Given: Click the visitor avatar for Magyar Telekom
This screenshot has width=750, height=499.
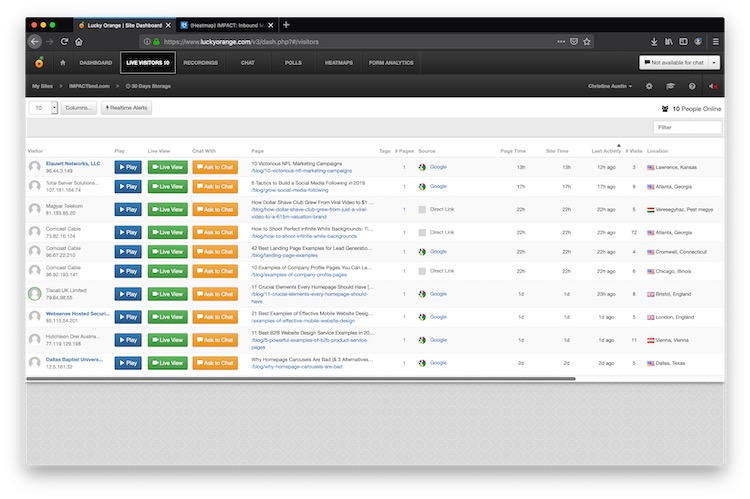Looking at the screenshot, I should 34,209.
